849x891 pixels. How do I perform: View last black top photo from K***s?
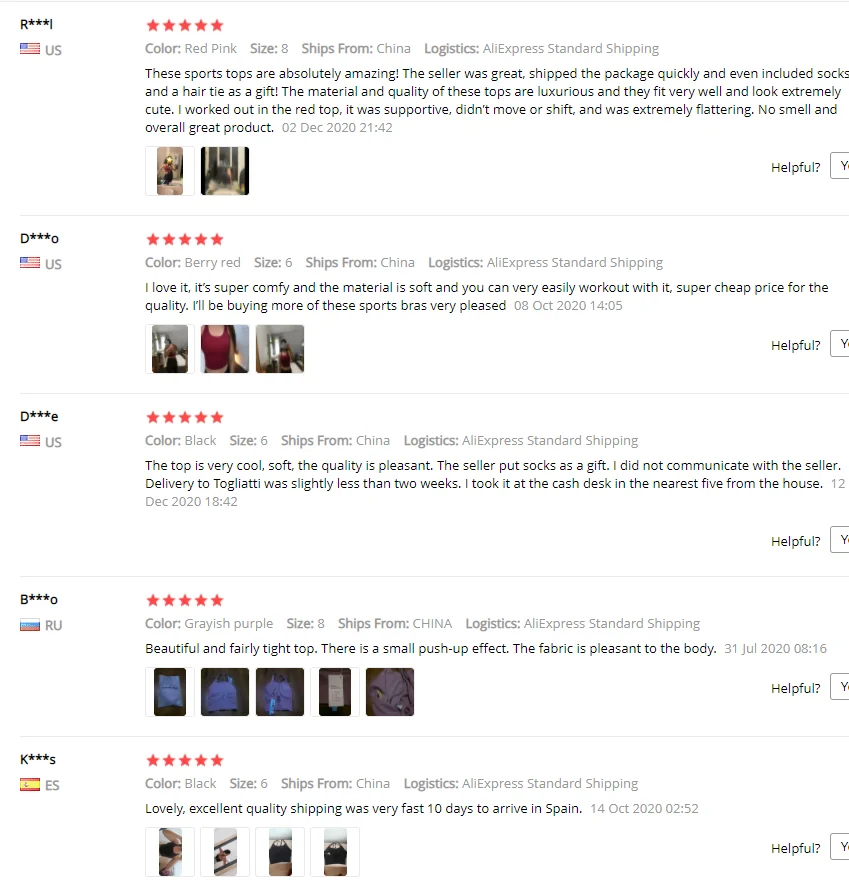(x=335, y=852)
